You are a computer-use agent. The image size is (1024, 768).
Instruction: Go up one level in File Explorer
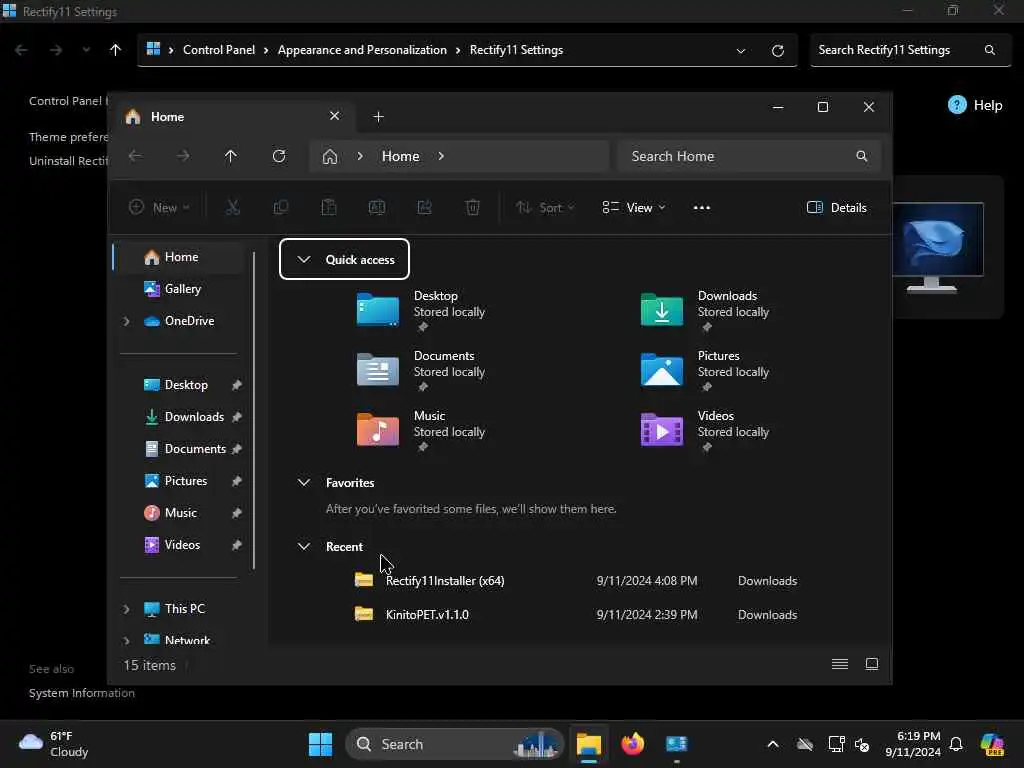pyautogui.click(x=231, y=156)
